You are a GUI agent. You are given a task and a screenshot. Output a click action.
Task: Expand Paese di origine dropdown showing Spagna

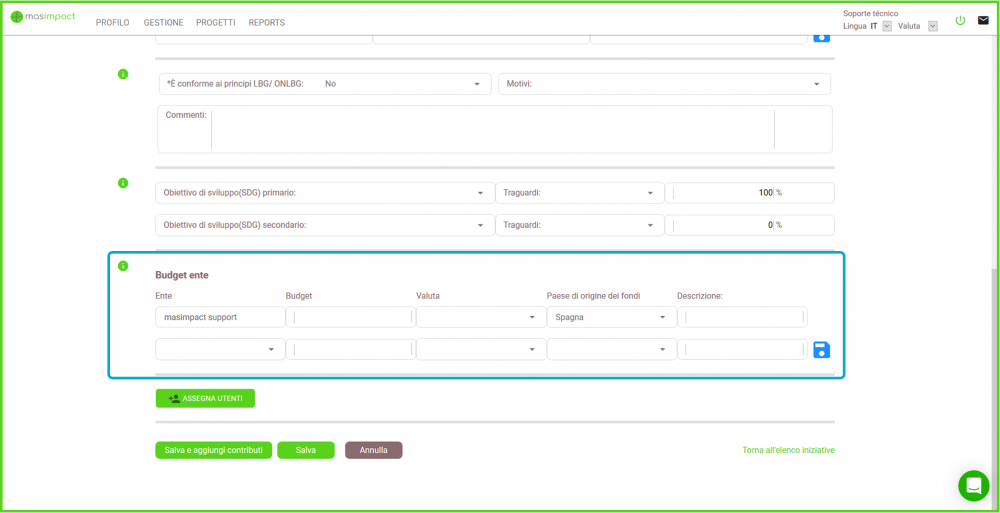(x=610, y=317)
